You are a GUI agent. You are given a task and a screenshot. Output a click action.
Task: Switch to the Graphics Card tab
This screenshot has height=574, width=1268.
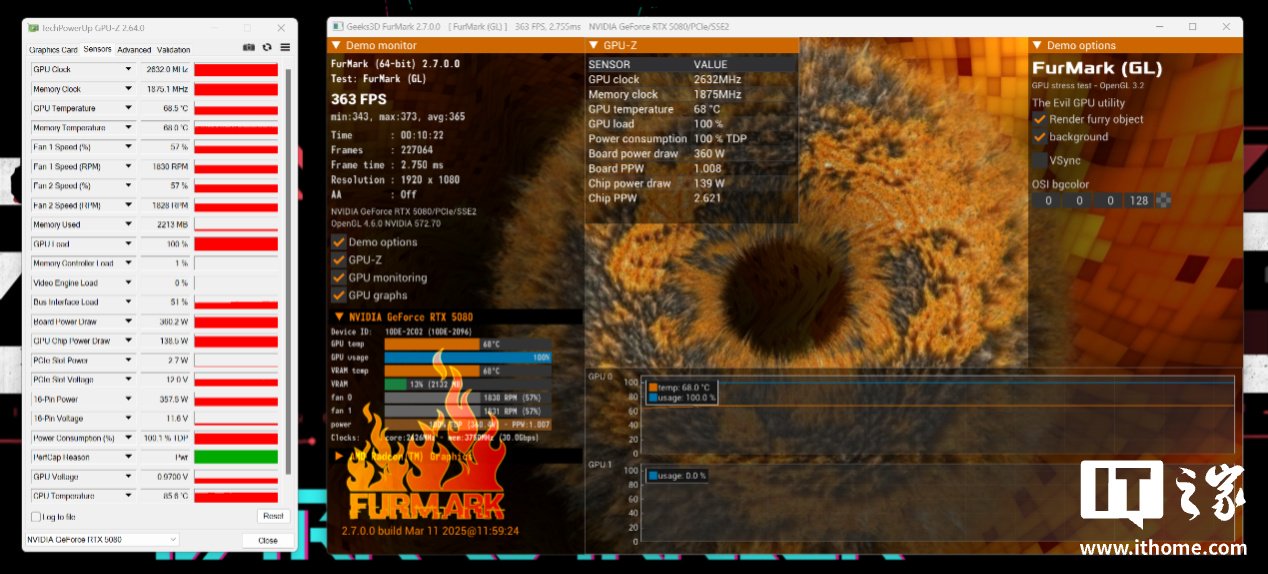point(53,49)
